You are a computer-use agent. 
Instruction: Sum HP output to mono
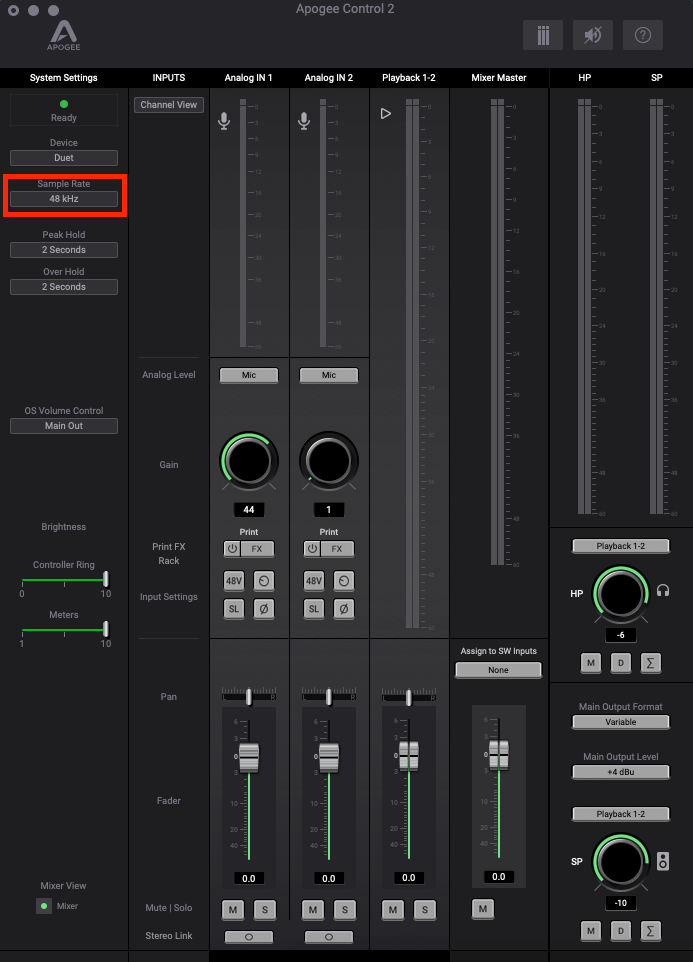point(650,663)
